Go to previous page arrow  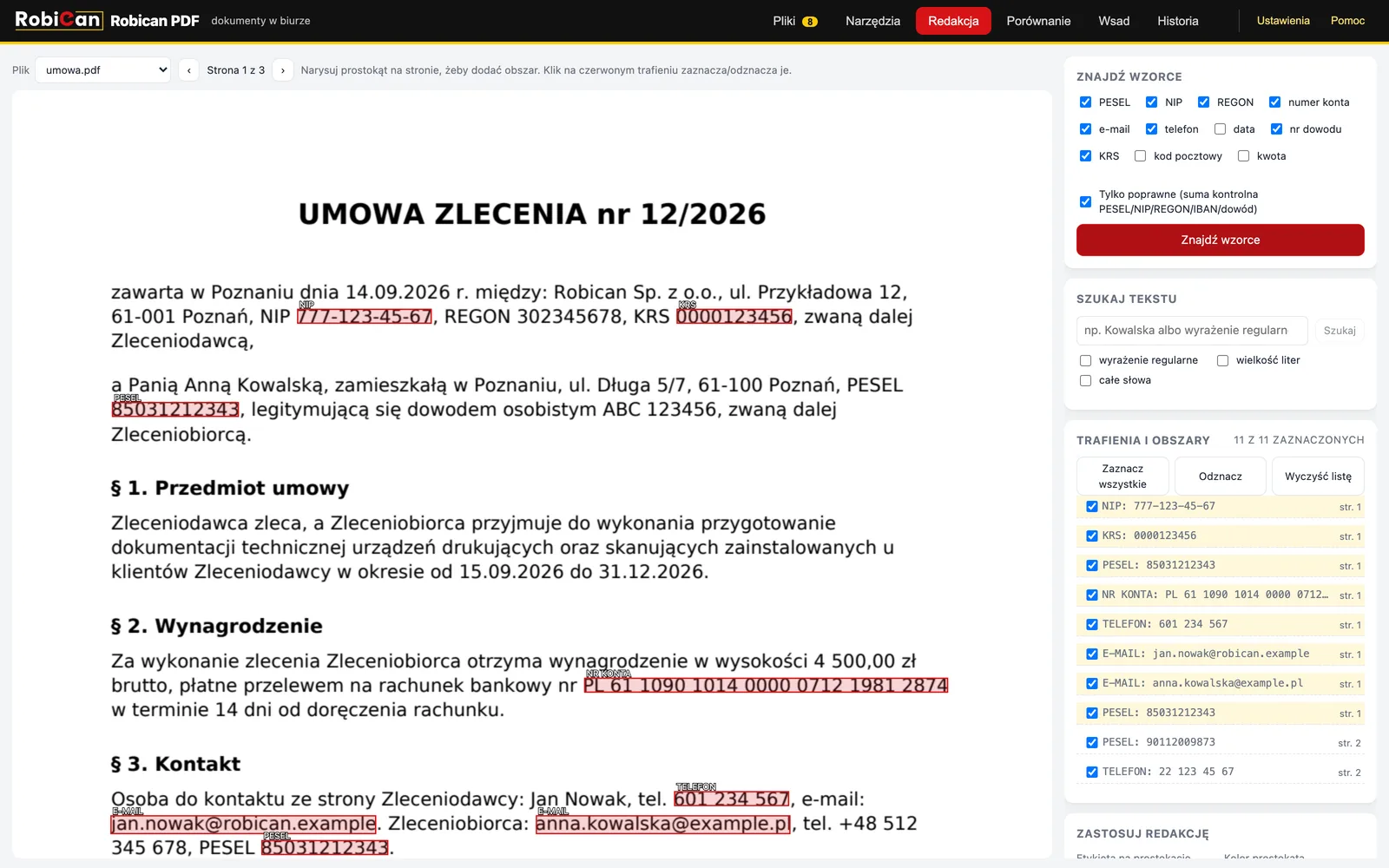click(x=188, y=70)
